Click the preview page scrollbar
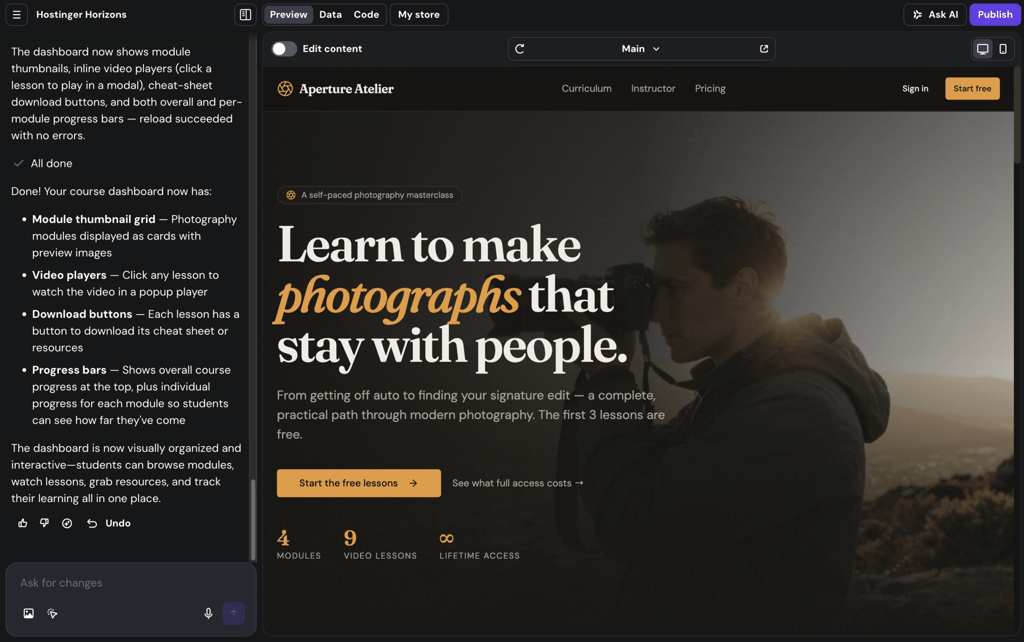 click(x=1017, y=115)
